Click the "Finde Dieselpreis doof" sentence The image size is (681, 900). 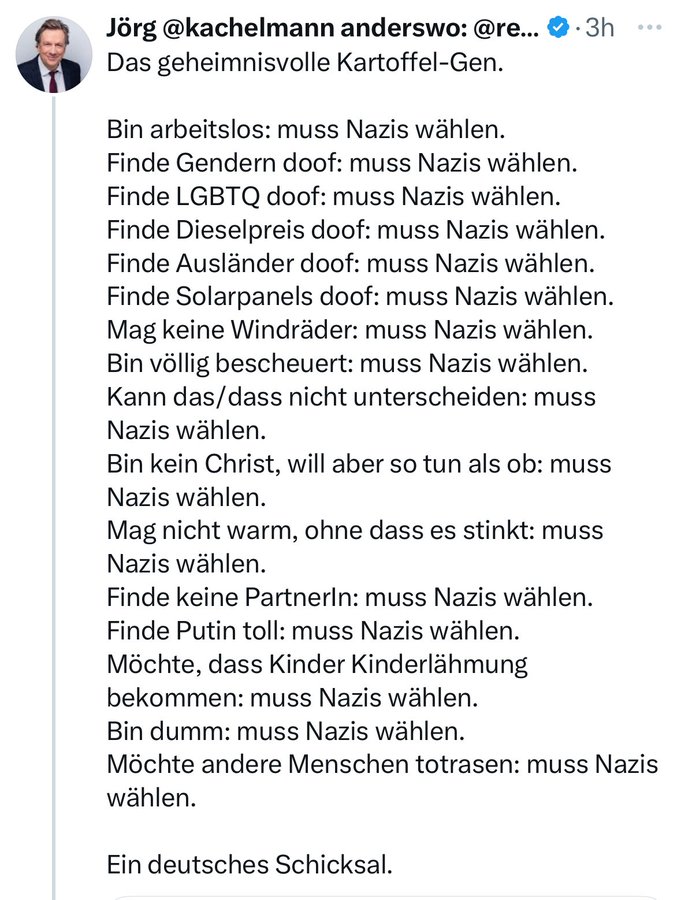(356, 230)
